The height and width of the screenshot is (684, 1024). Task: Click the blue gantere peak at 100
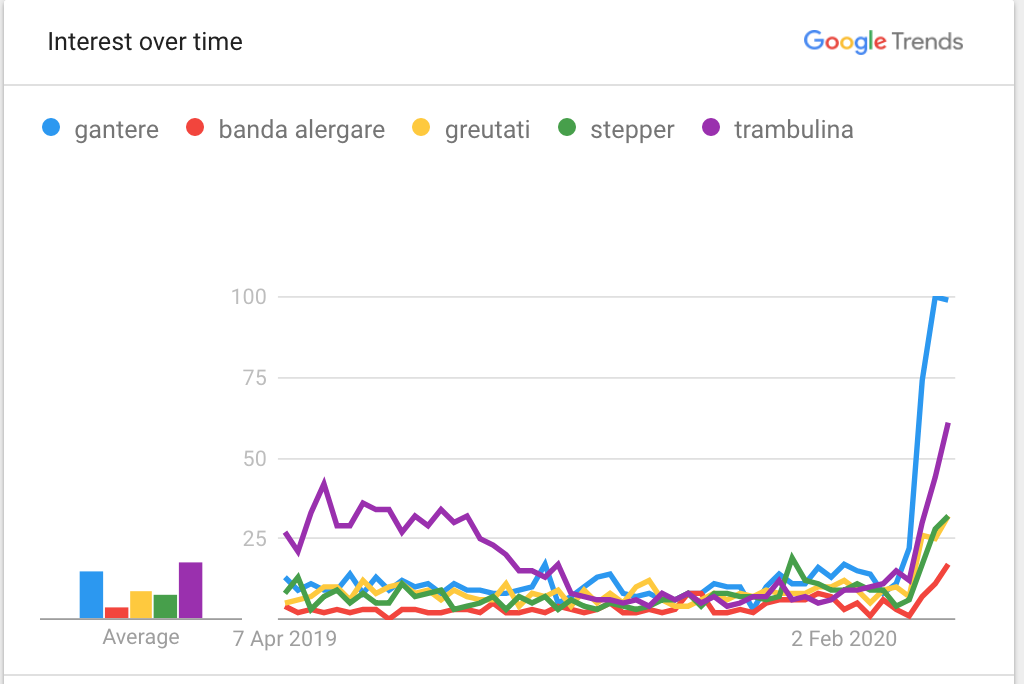[936, 298]
